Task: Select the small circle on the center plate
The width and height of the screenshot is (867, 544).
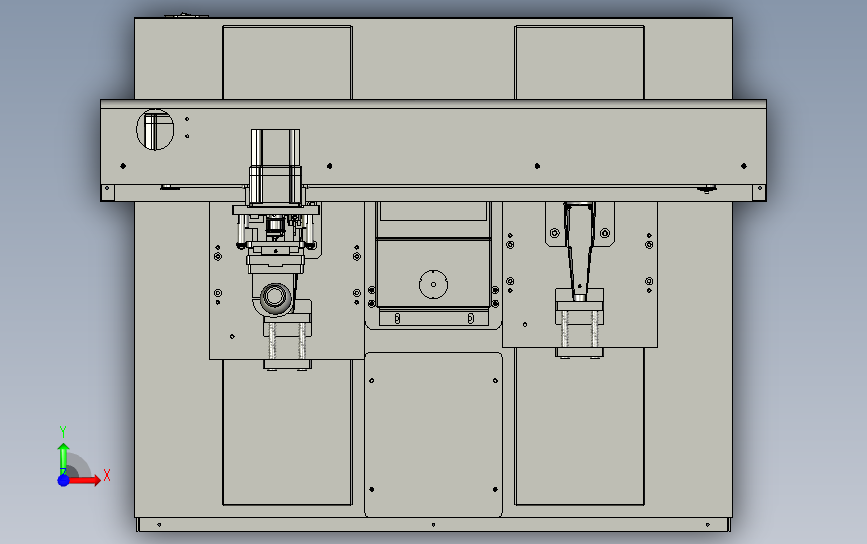Action: (433, 284)
